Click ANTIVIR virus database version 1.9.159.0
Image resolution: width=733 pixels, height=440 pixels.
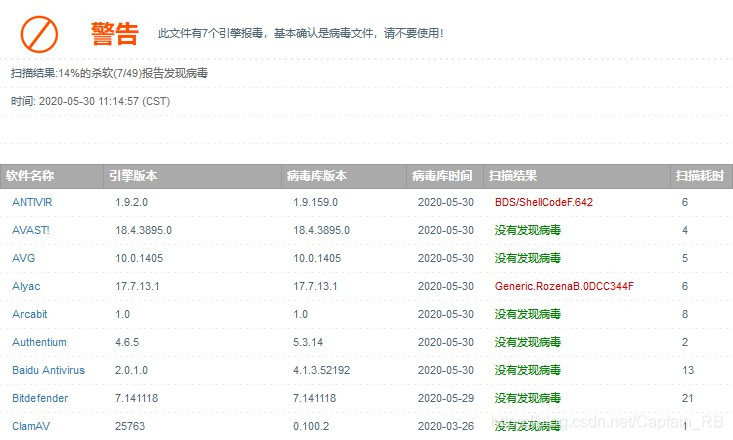point(316,202)
